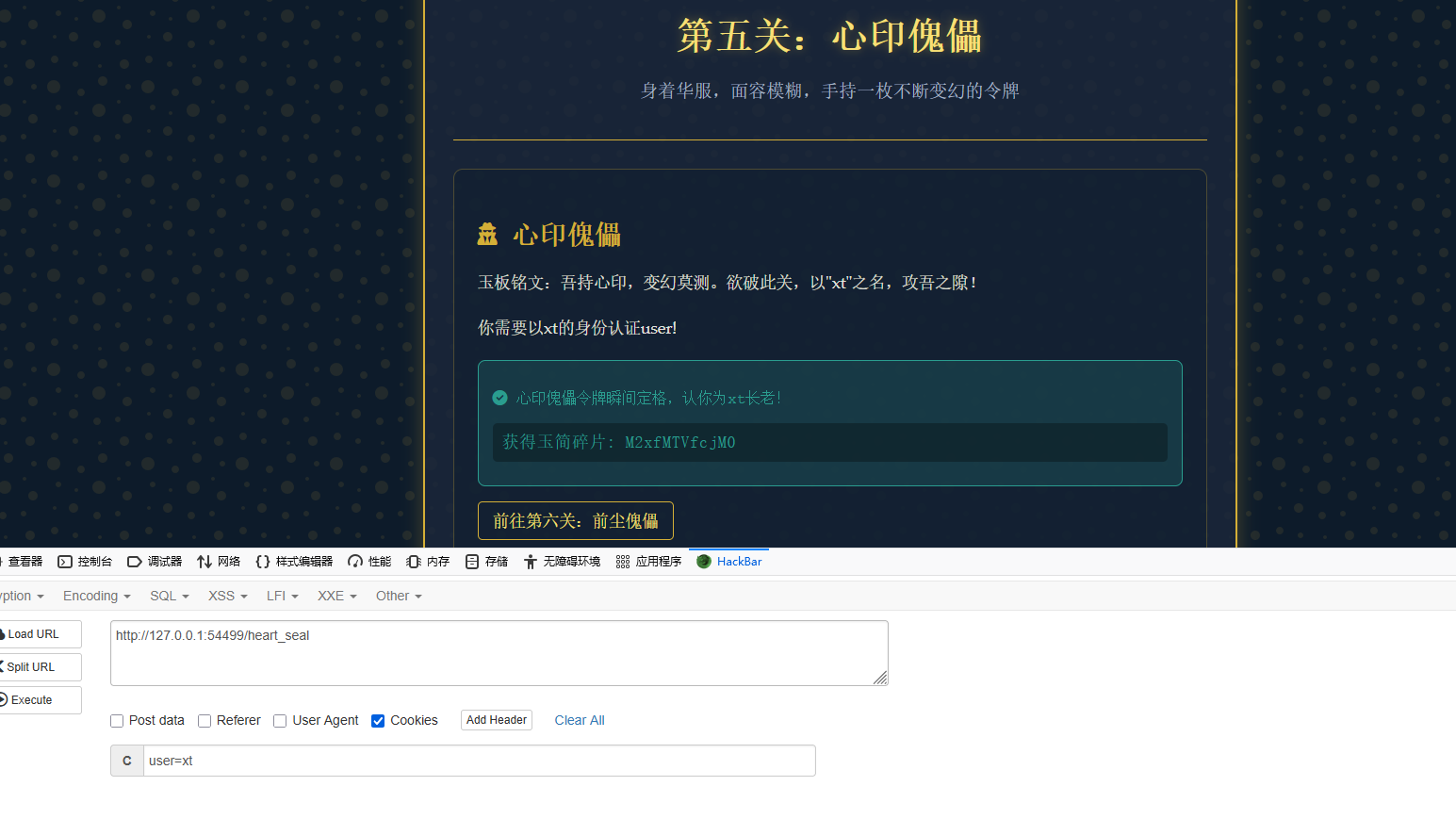Screen dimensions: 1456x819
Task: Enable the Referer checkbox
Action: point(204,721)
